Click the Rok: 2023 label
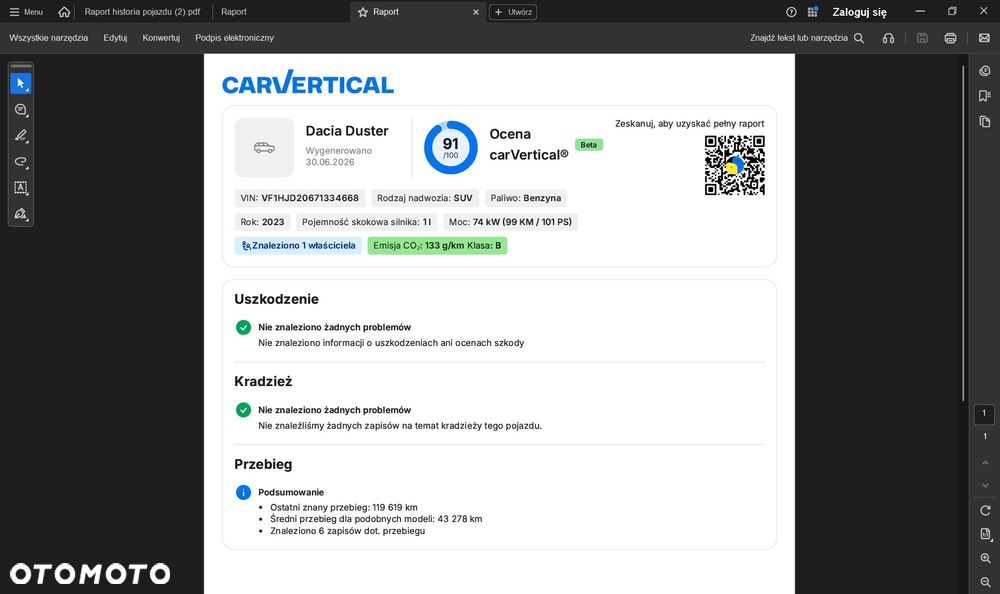Image resolution: width=1000 pixels, height=594 pixels. (x=262, y=222)
